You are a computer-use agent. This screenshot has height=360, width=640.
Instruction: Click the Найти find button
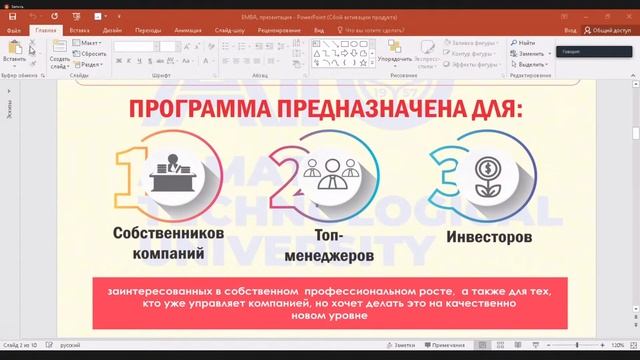pos(523,43)
